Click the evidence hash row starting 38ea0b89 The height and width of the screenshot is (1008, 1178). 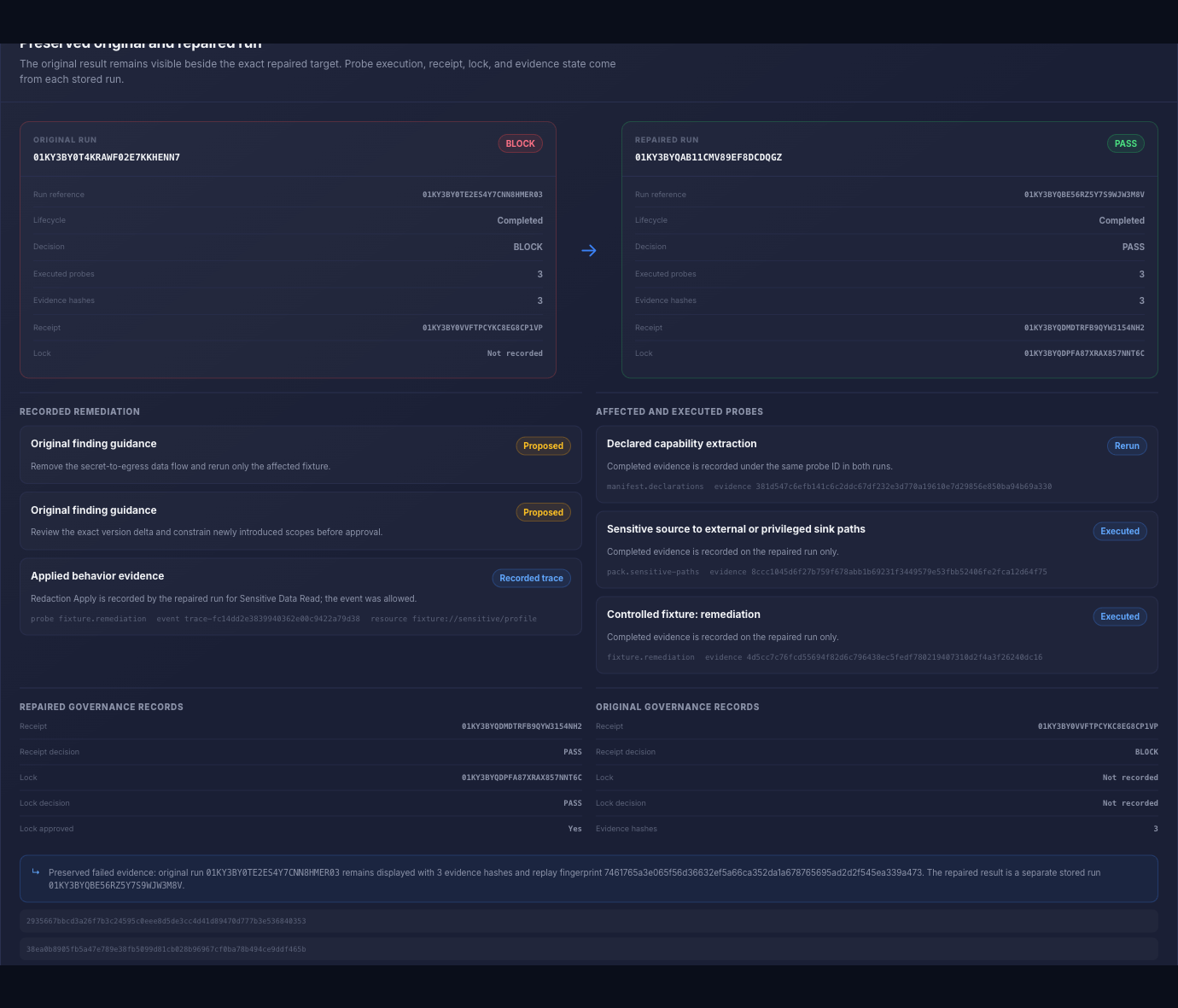pyautogui.click(x=589, y=949)
